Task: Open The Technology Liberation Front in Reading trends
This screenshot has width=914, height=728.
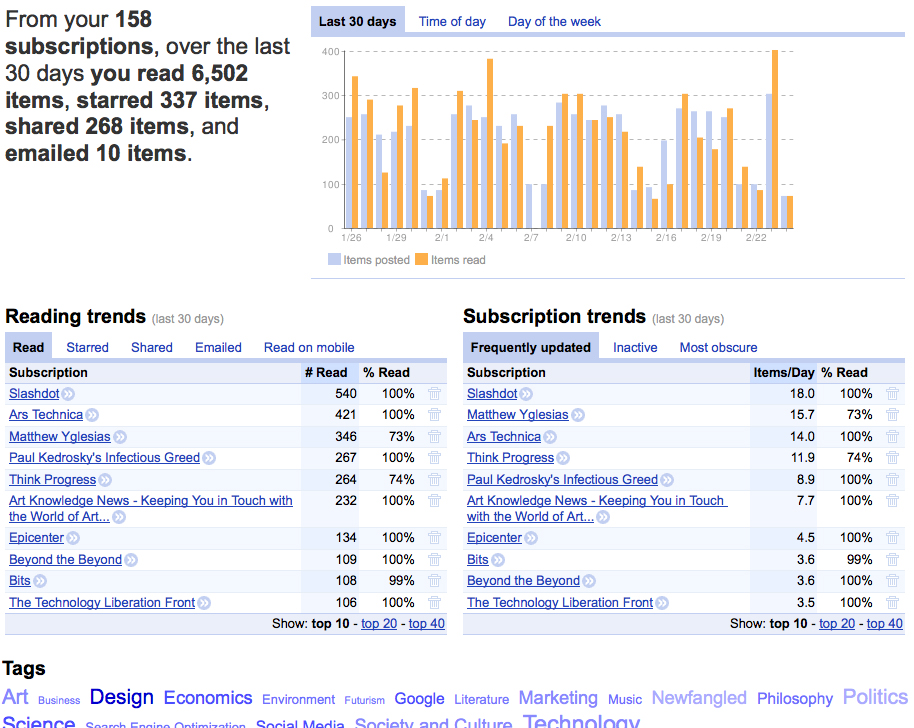Action: [102, 603]
